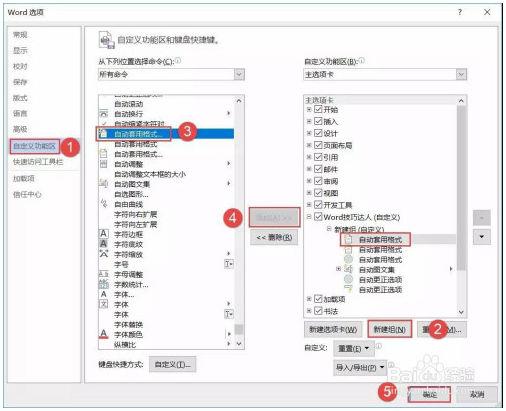The height and width of the screenshot is (411, 506).
Task: Click the 自由曲线 freeform curve icon
Action: click(x=104, y=203)
